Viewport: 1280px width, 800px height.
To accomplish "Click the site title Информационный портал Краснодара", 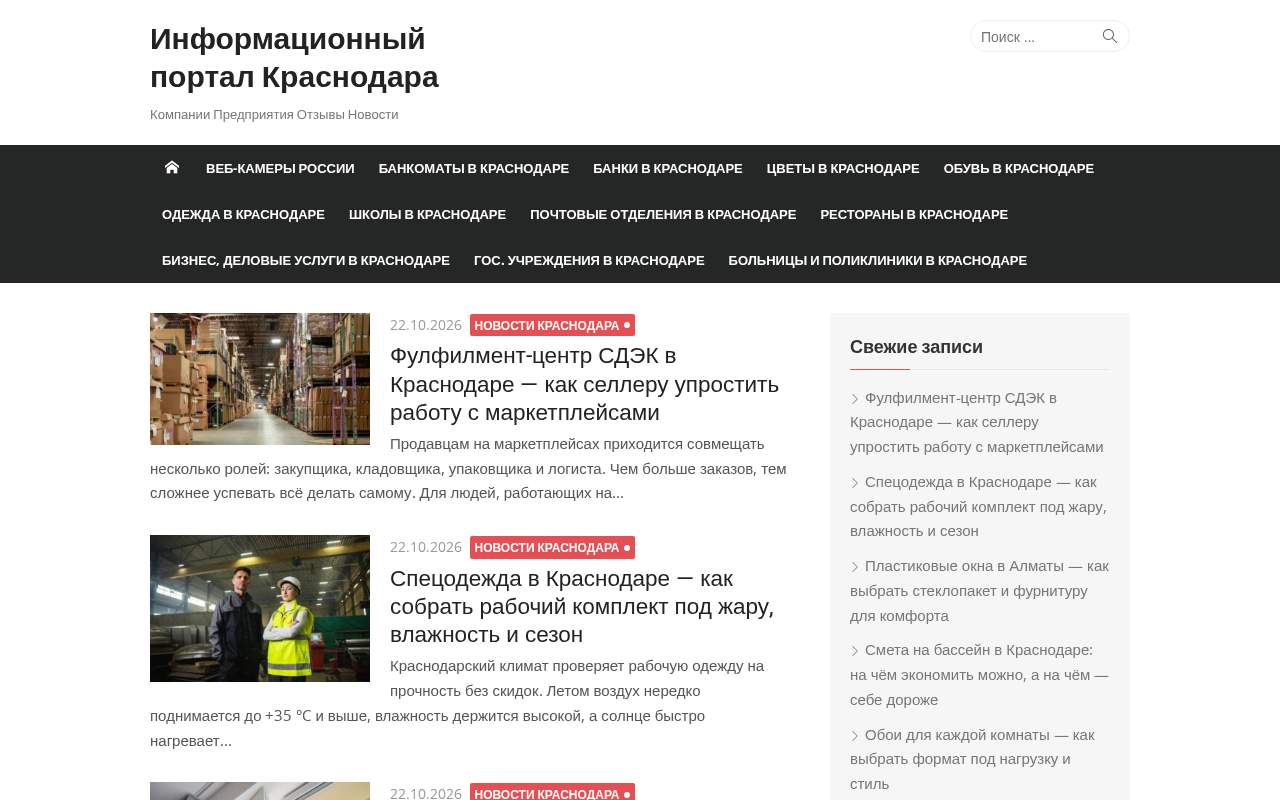I will (x=294, y=58).
